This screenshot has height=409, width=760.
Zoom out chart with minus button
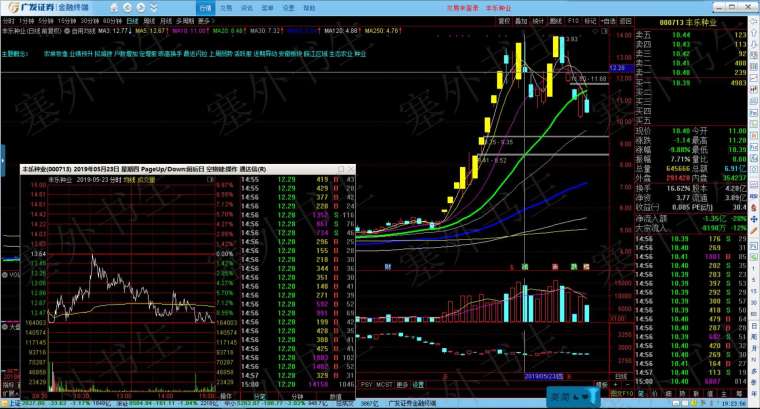pyautogui.click(x=628, y=385)
